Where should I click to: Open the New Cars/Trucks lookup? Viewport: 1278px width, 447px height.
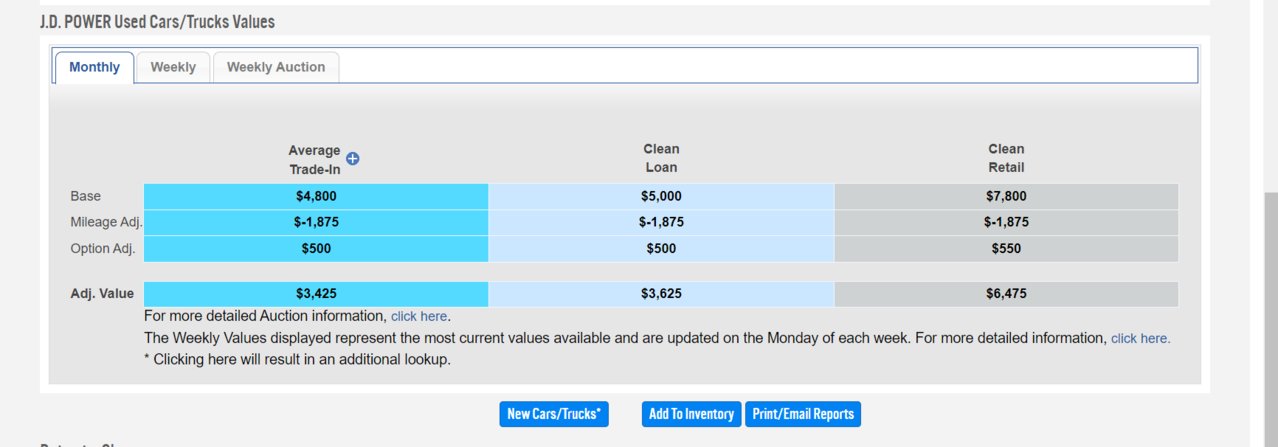(x=554, y=414)
